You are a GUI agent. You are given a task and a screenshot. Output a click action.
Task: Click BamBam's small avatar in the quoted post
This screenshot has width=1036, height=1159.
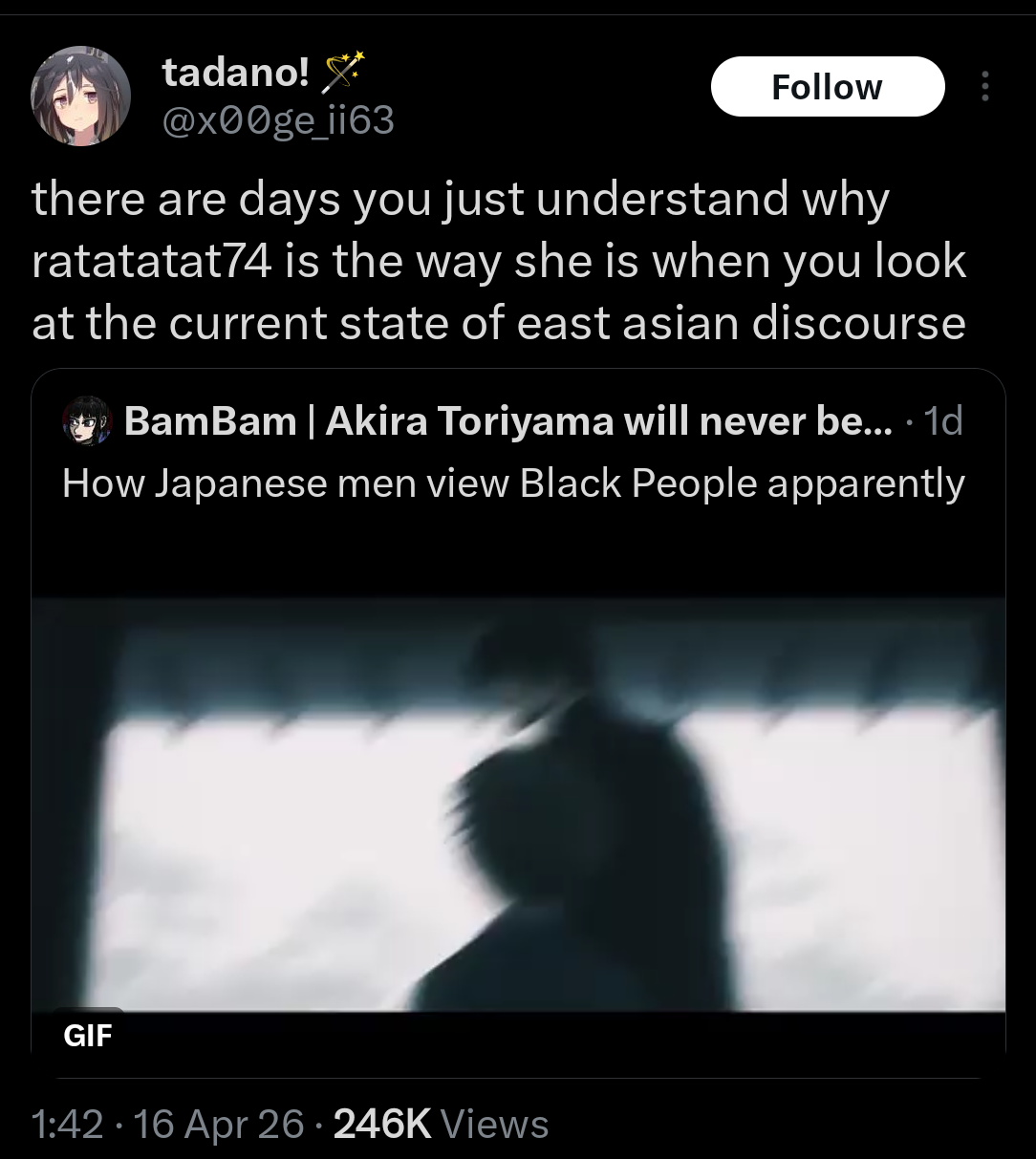88,421
